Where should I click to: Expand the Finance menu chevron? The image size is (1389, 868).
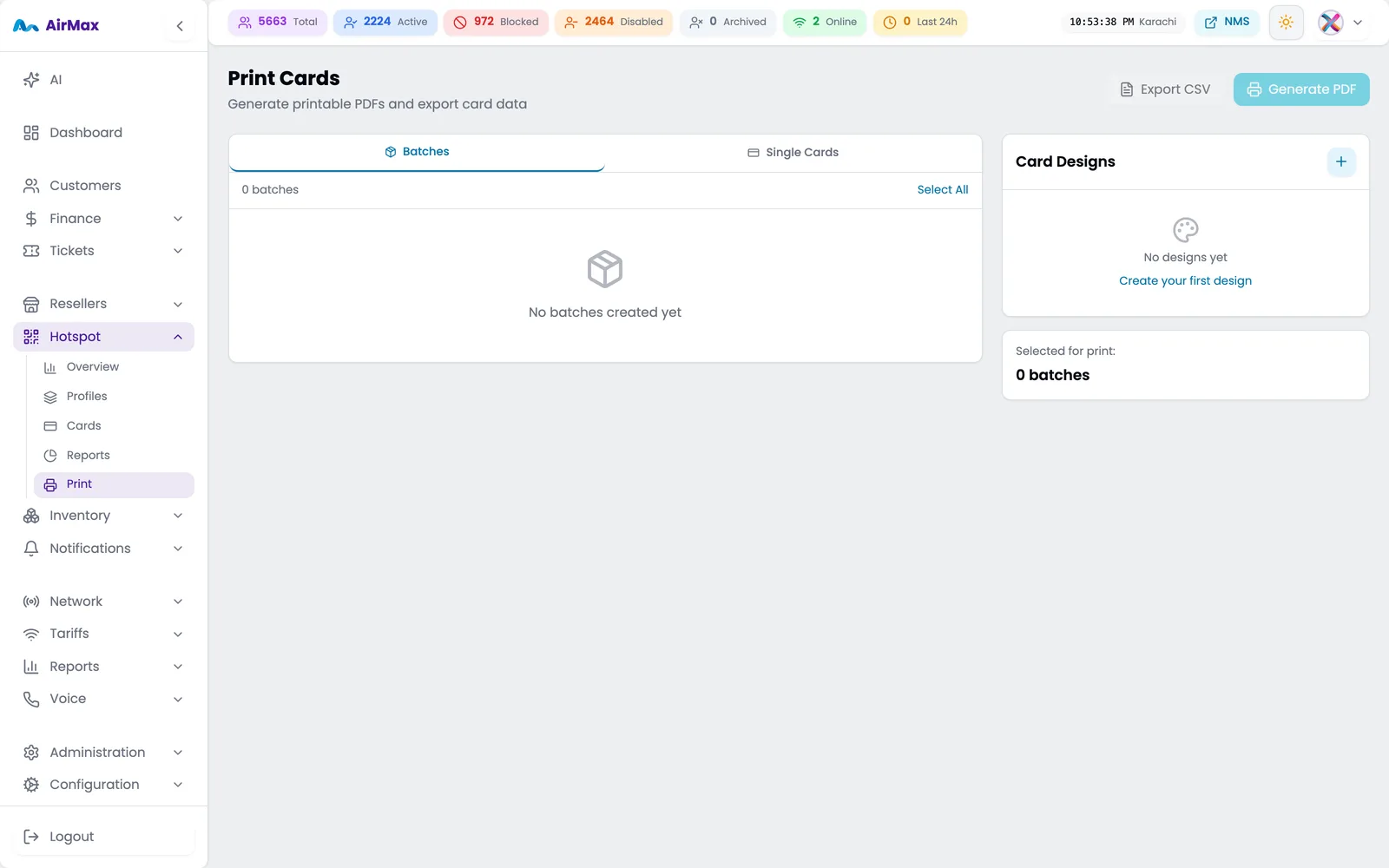[178, 219]
